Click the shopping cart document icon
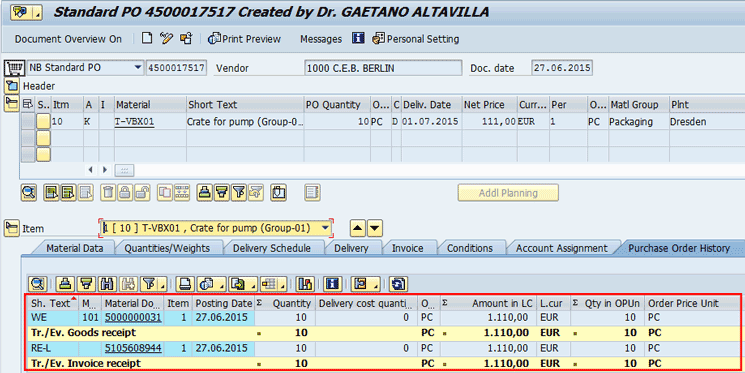 (x=14, y=68)
